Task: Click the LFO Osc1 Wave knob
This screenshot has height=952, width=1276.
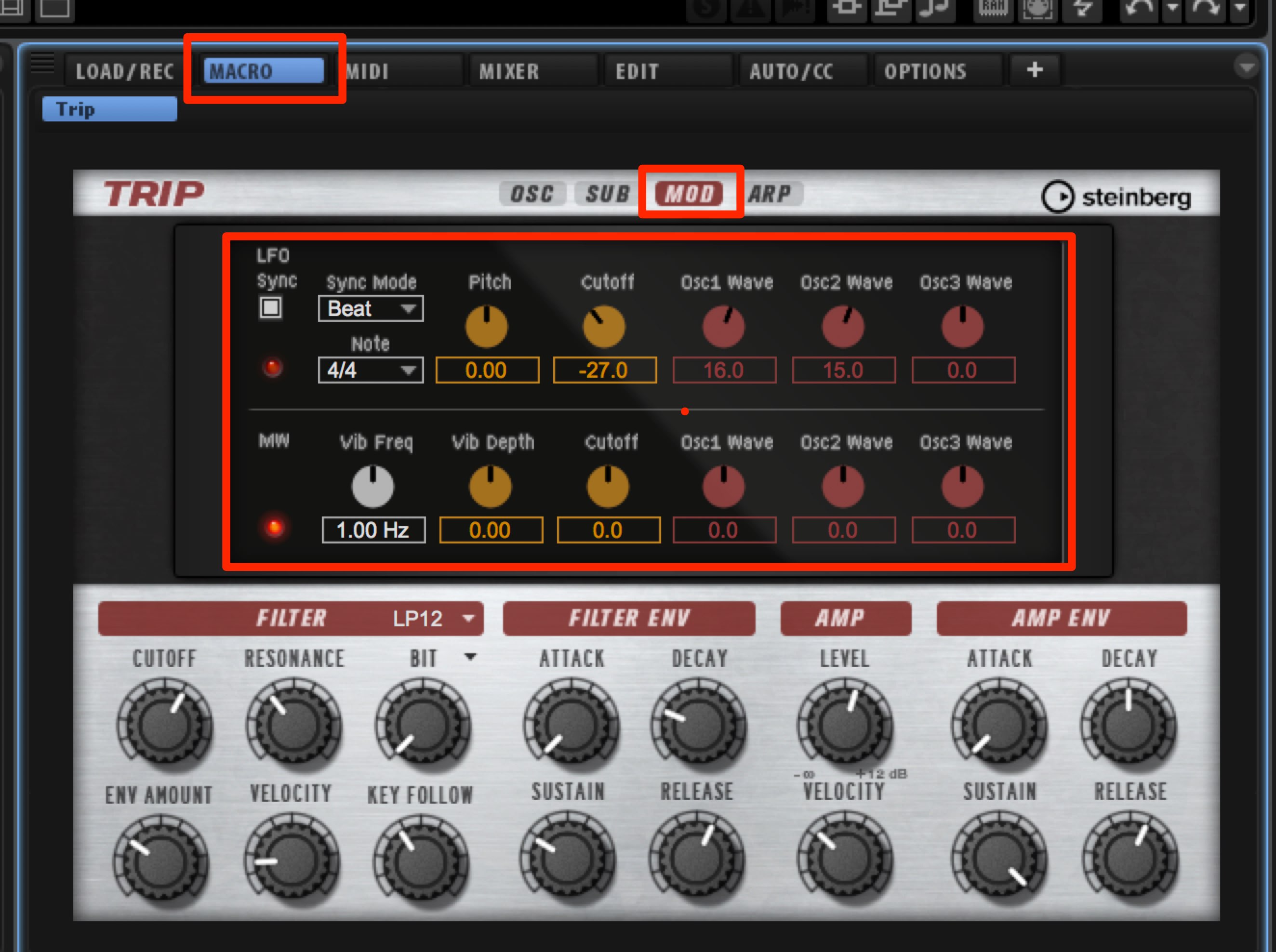Action: coord(724,326)
